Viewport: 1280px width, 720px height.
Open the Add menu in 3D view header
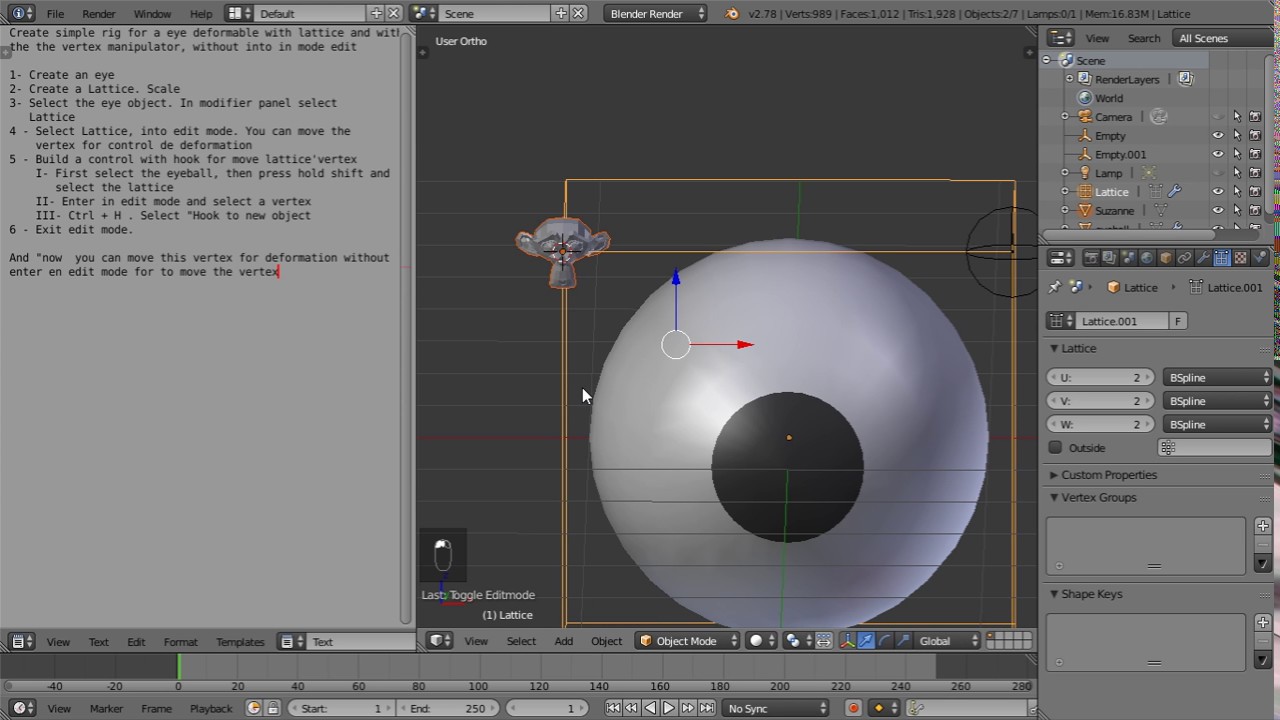point(564,641)
